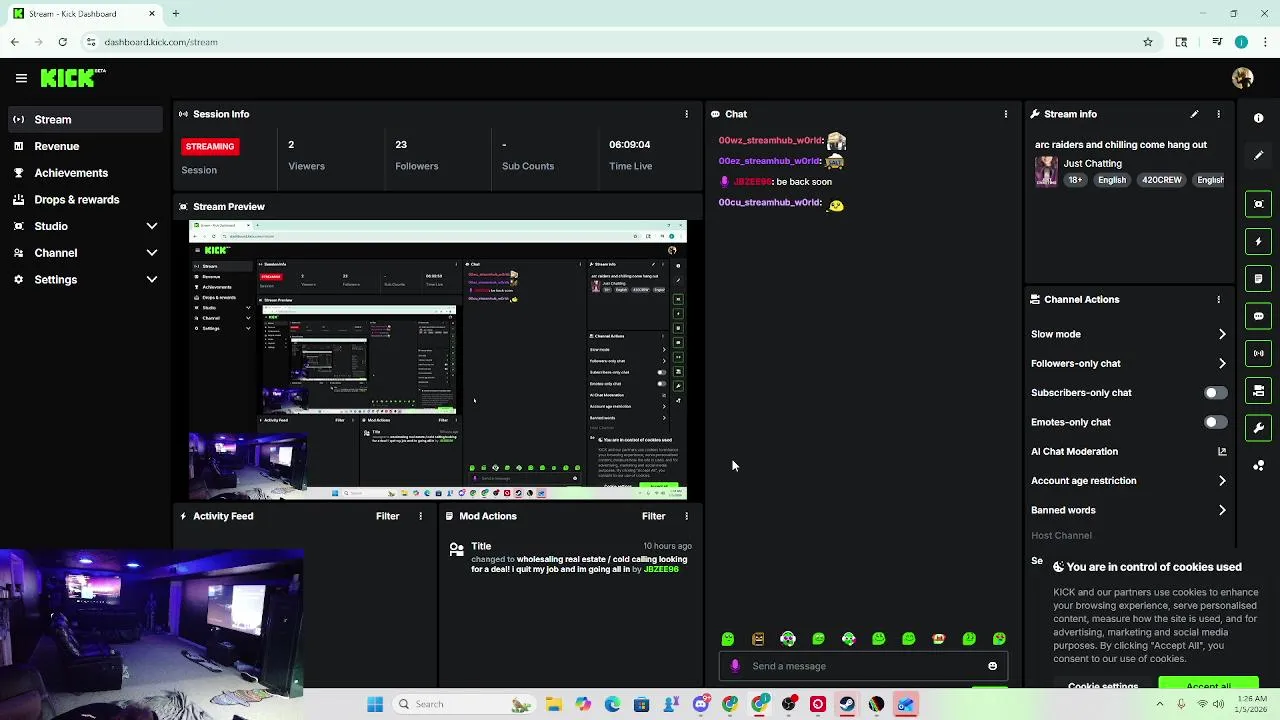Viewport: 1280px width, 720px height.
Task: Open Activity Feed three-dot options
Action: [x=420, y=516]
